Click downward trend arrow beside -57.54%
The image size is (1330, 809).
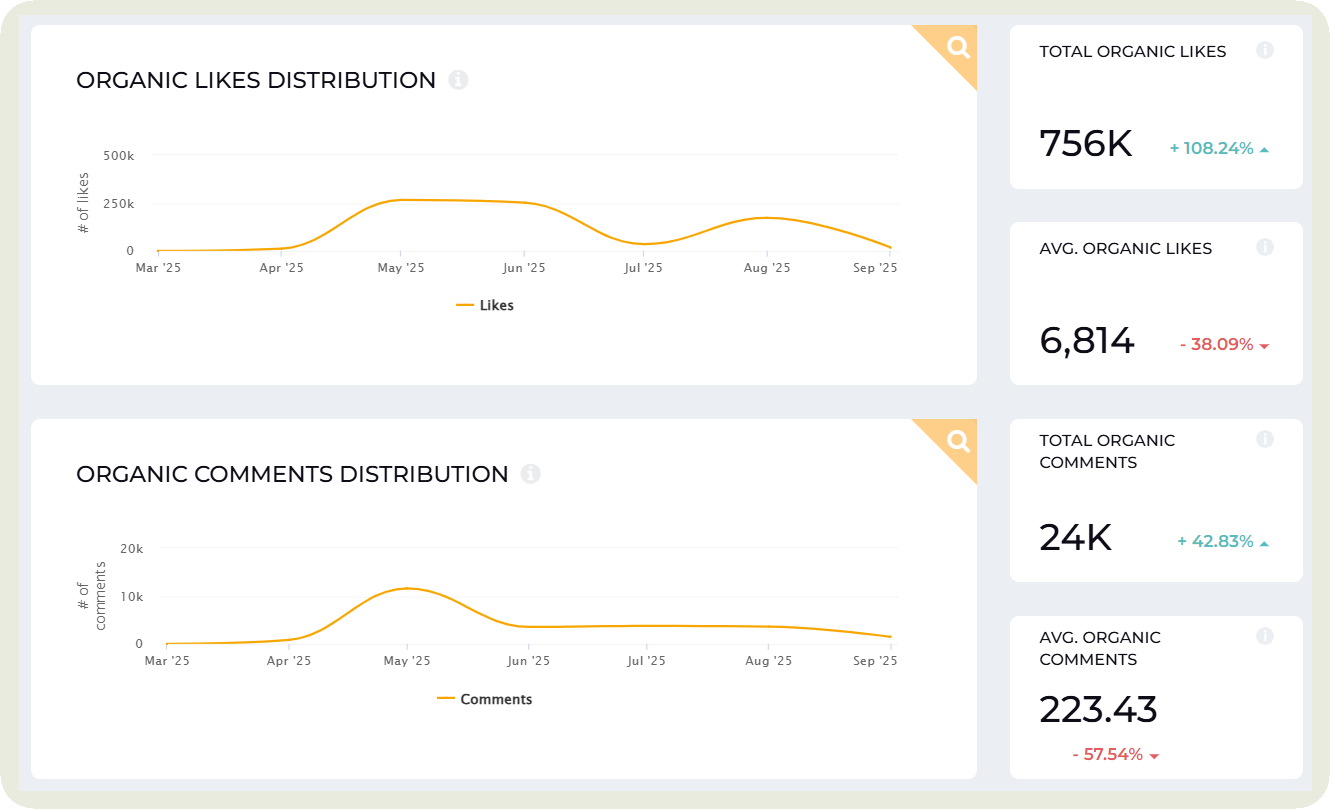(1154, 755)
